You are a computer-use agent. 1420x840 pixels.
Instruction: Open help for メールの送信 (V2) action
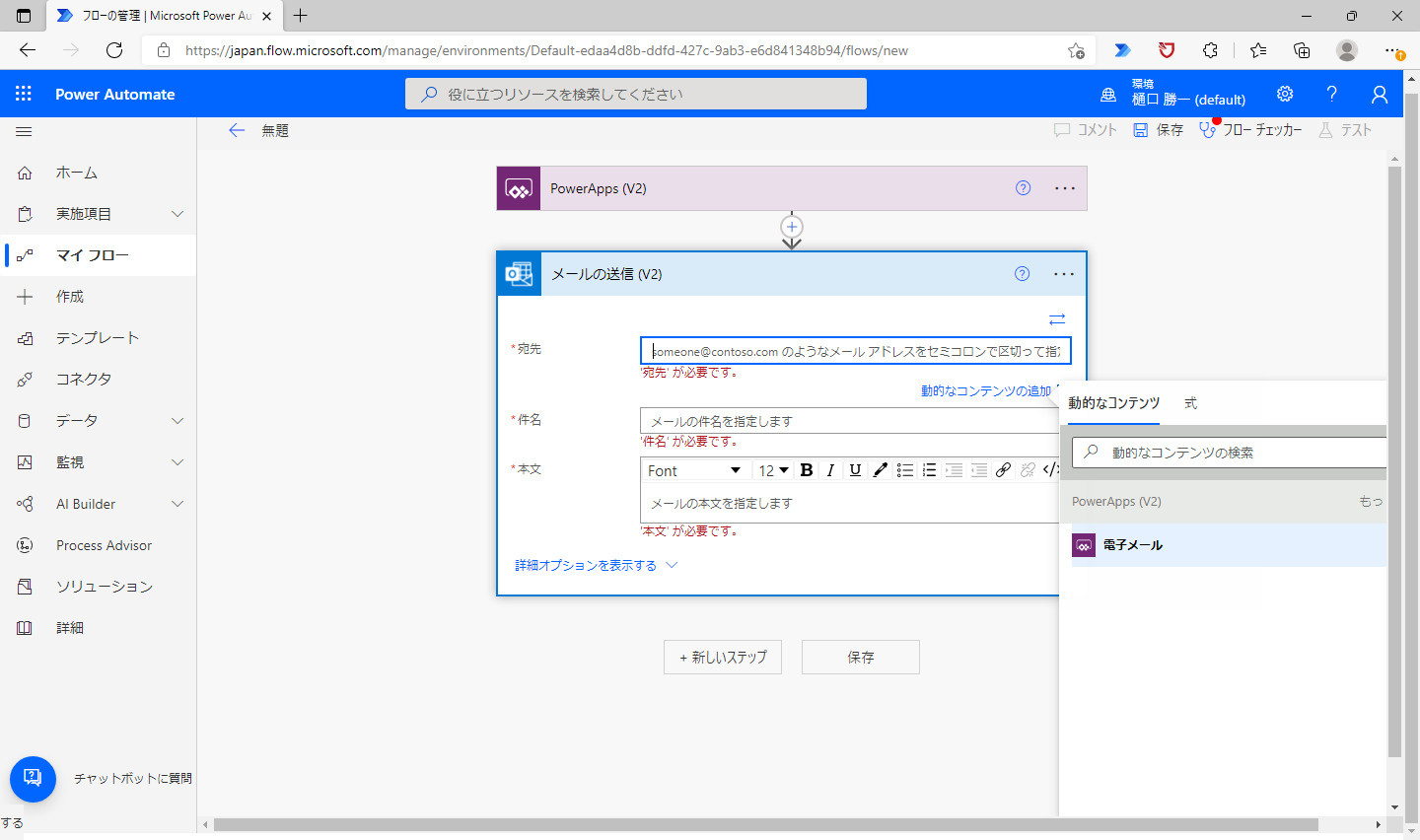click(x=1023, y=274)
